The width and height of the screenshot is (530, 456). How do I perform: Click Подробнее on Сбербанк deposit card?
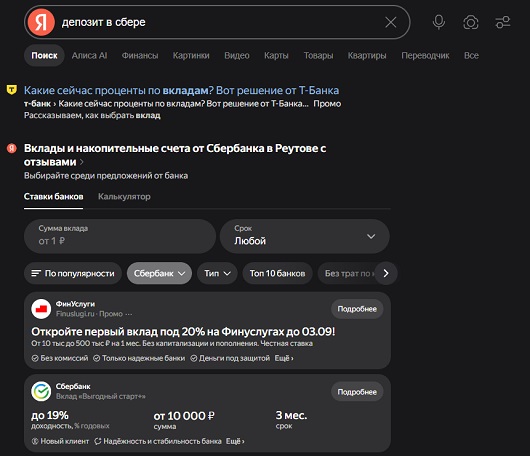[x=357, y=392]
